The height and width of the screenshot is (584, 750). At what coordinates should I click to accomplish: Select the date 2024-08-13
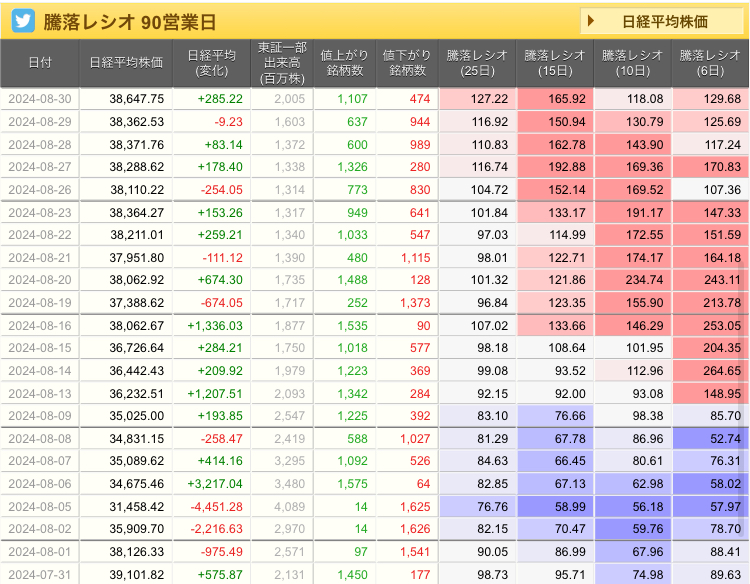click(x=40, y=394)
